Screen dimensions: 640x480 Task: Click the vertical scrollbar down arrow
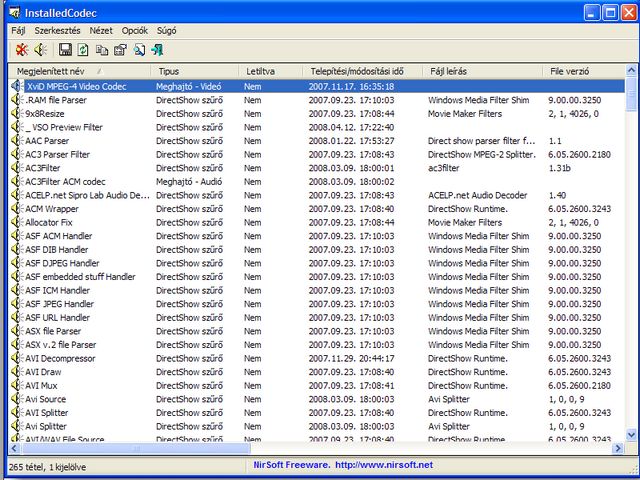click(x=631, y=435)
